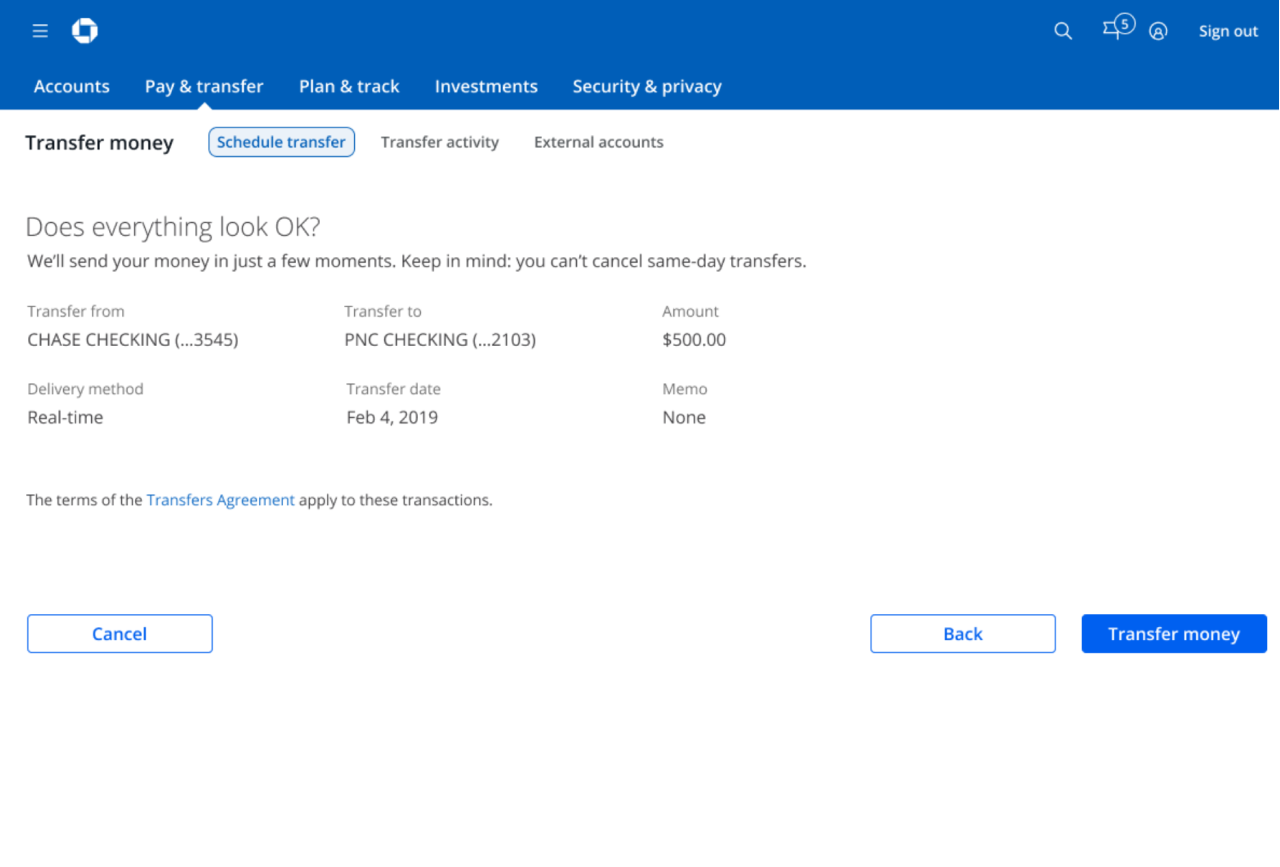
Task: Click the 'Transfer from' label
Action: coord(76,312)
